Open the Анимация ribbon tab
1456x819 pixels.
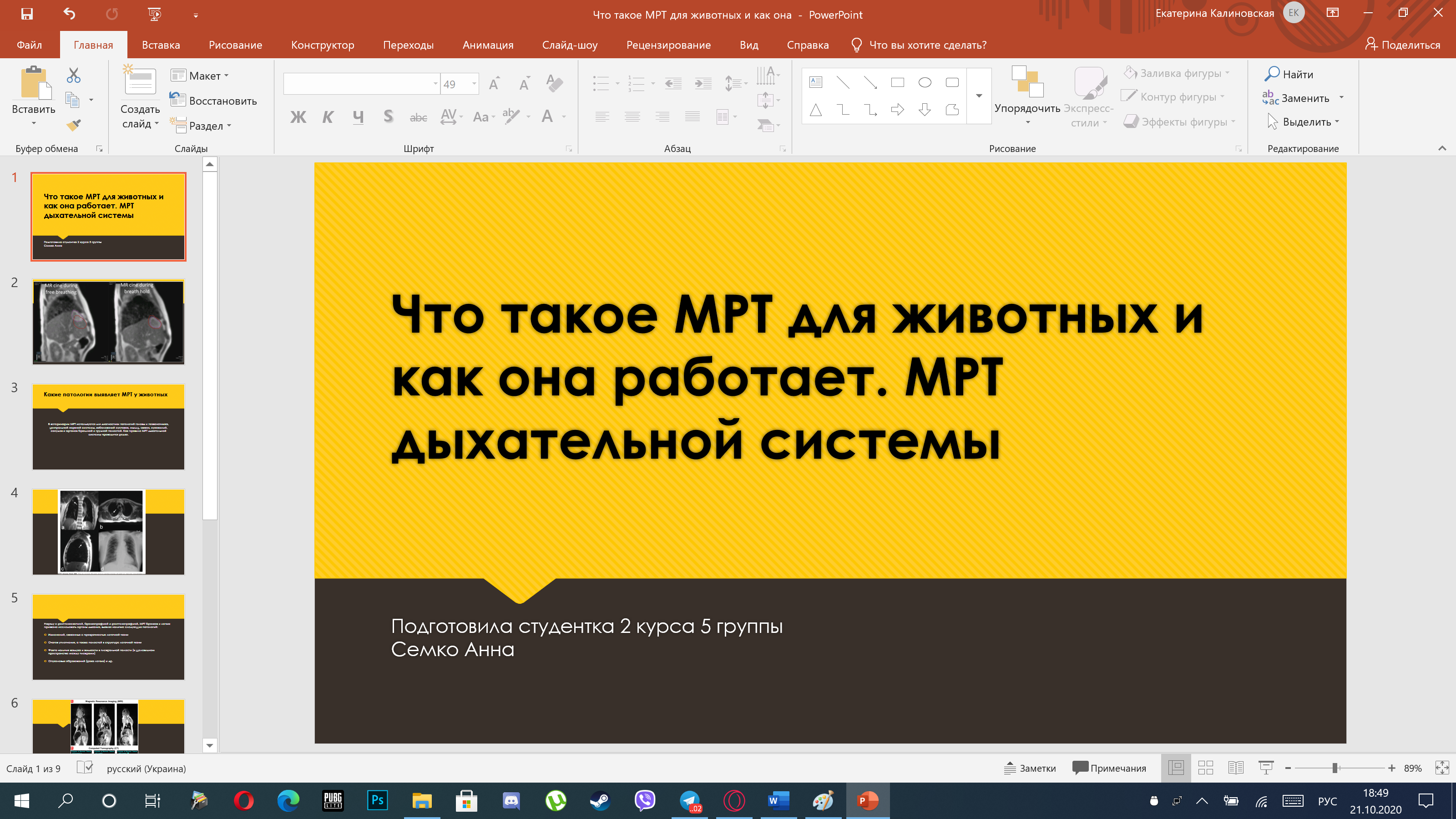(488, 45)
